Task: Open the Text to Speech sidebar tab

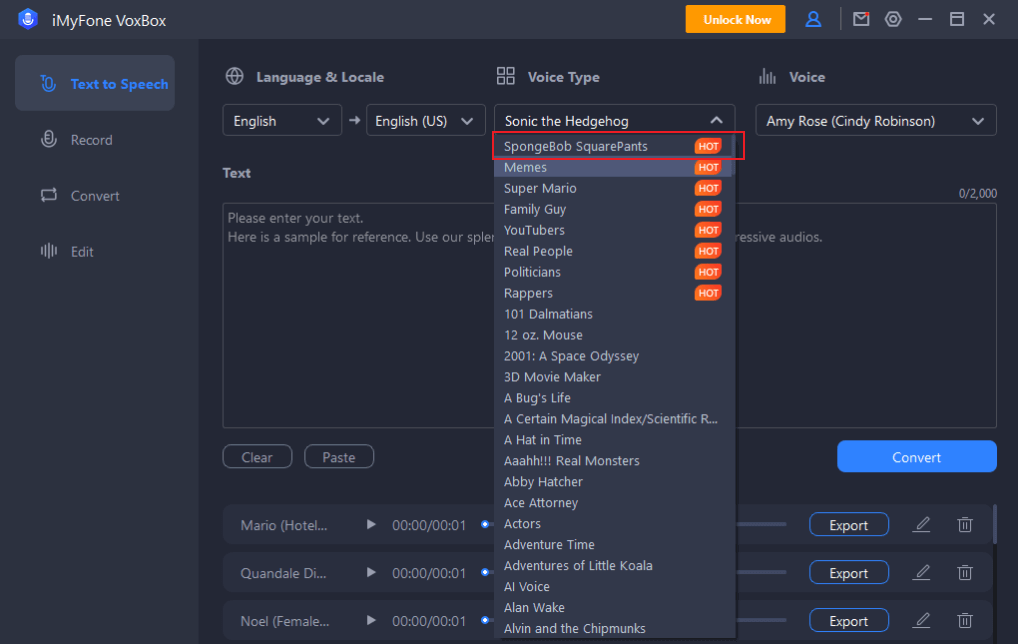Action: pos(95,83)
